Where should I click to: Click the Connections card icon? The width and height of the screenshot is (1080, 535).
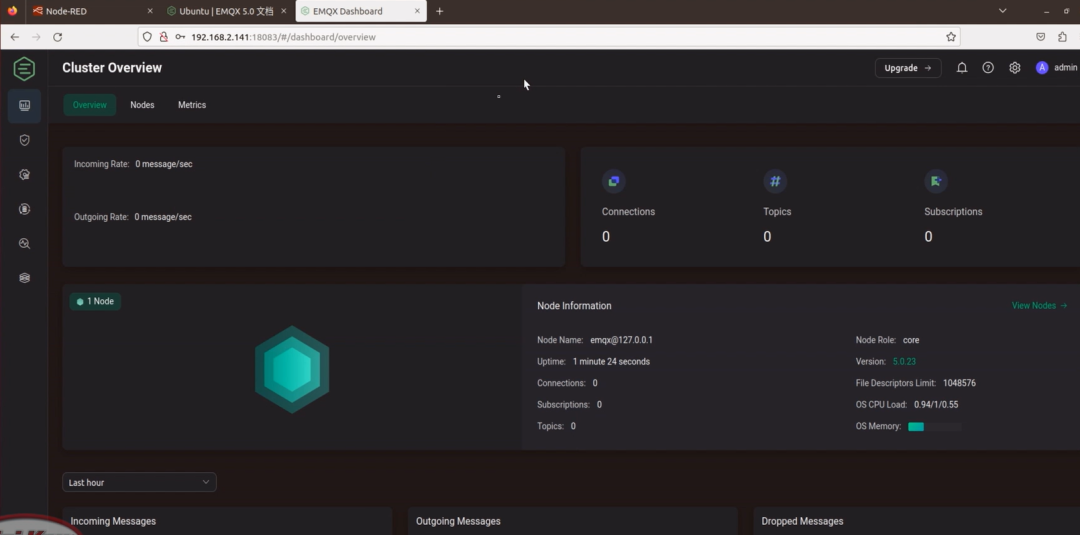click(614, 181)
